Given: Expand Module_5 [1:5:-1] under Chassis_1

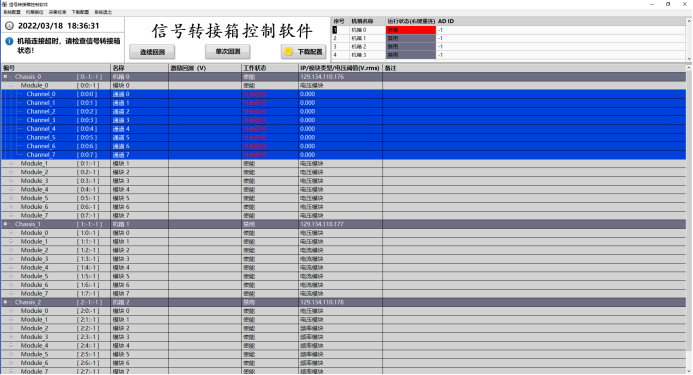Looking at the screenshot, I should pyautogui.click(x=11, y=276).
